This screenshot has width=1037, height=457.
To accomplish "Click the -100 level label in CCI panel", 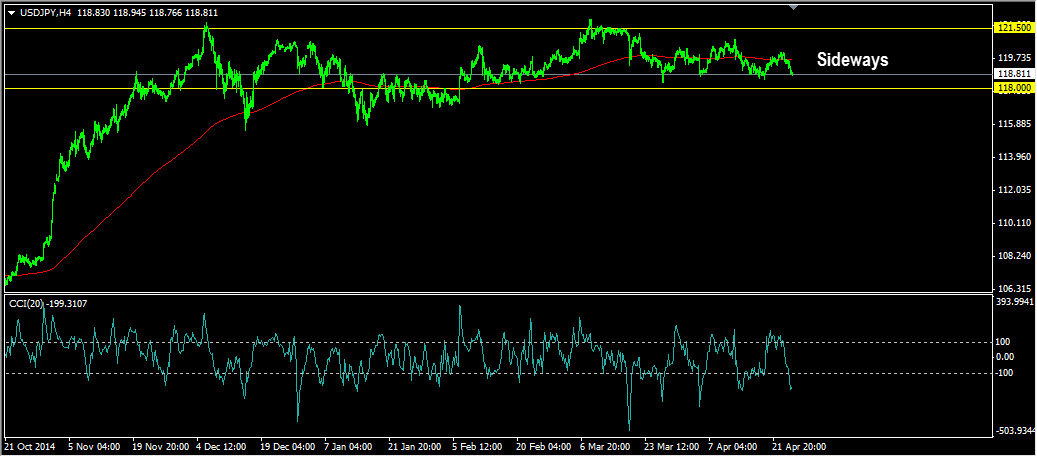I will pyautogui.click(x=1005, y=373).
